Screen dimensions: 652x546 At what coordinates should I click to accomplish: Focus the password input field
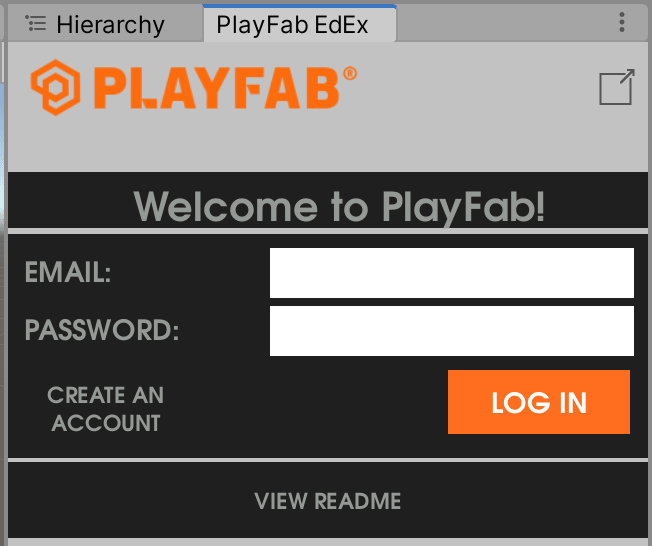click(x=452, y=331)
